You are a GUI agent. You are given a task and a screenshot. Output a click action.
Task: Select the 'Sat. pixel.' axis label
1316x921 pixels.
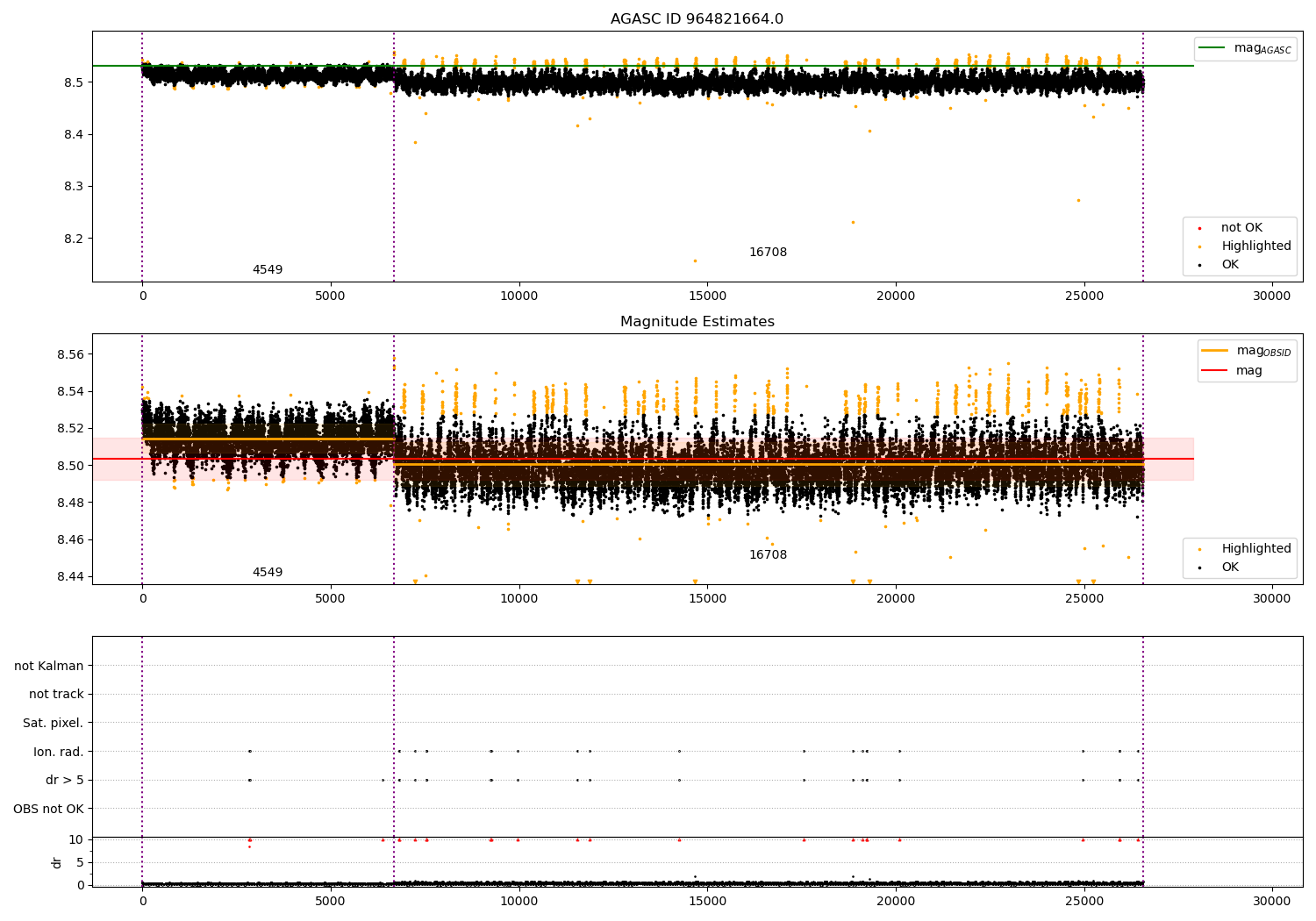pos(53,723)
